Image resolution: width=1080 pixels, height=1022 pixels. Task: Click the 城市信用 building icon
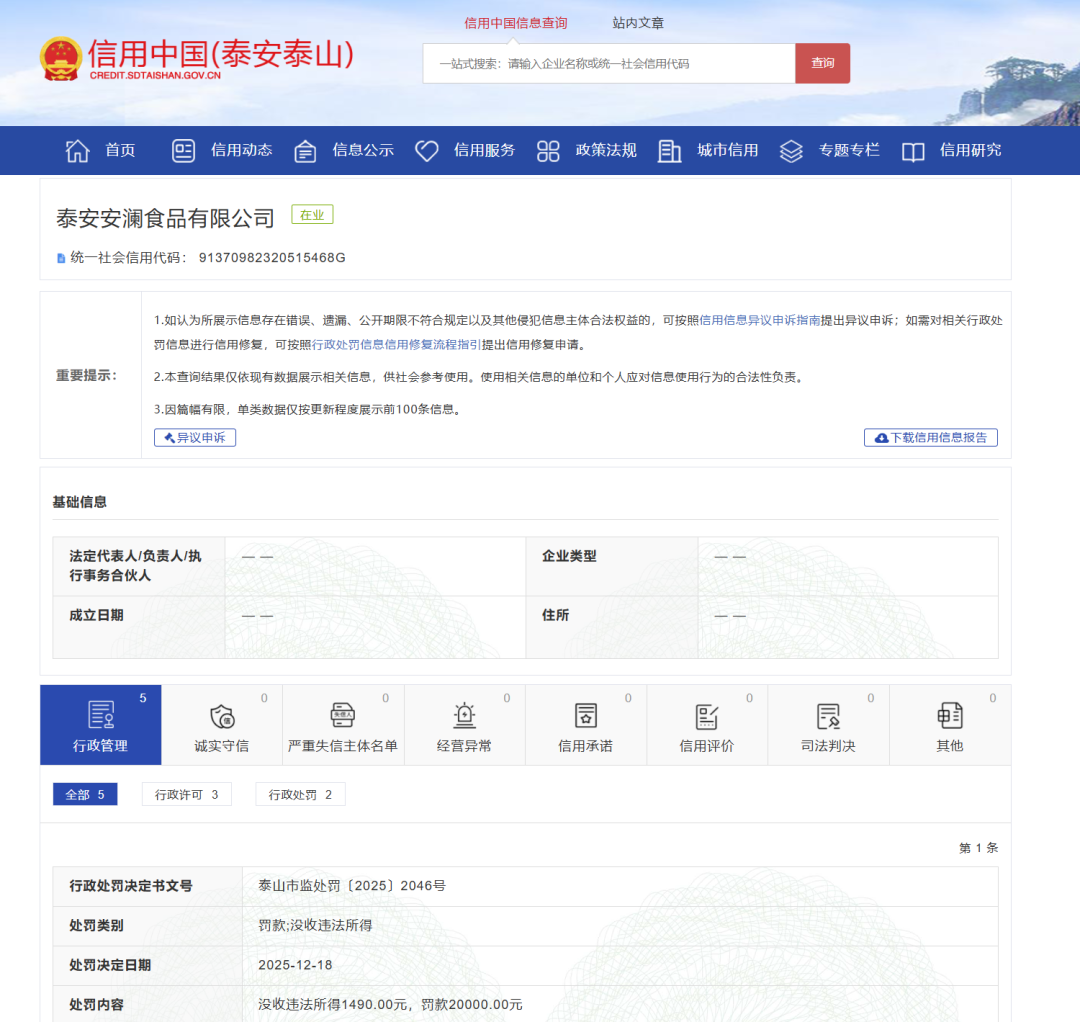click(670, 151)
